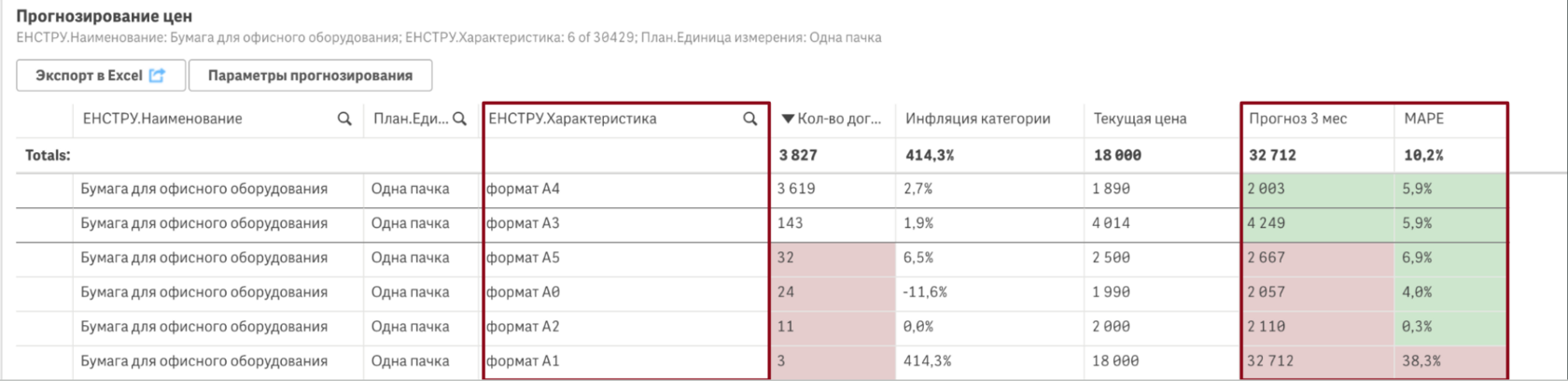Select формат A1 row characteristic
This screenshot has width=1568, height=381.
[524, 361]
